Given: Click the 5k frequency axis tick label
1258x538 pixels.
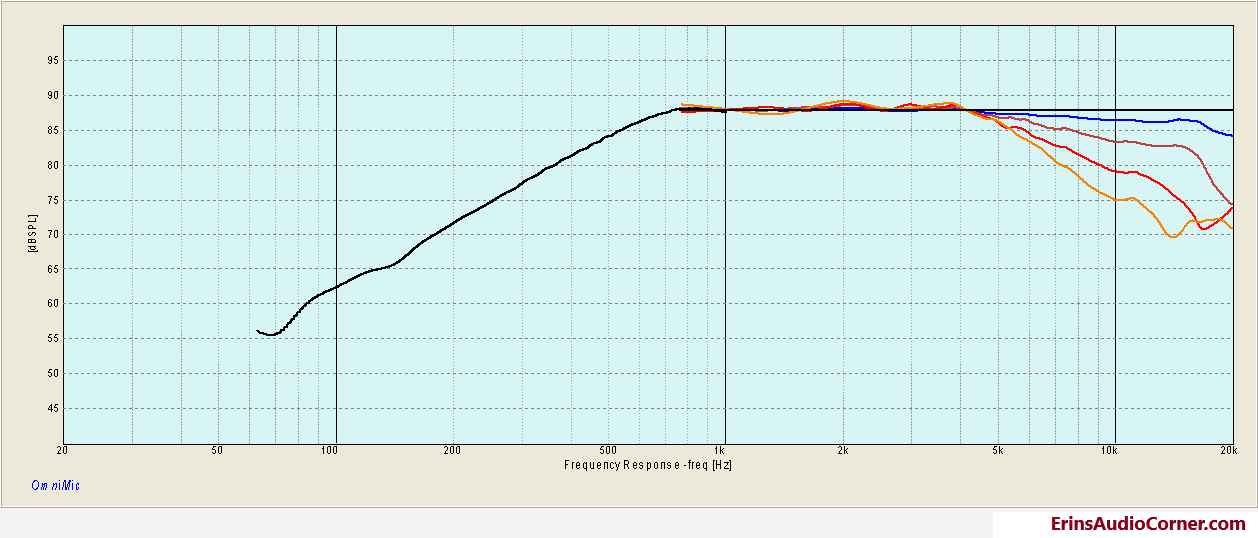Looking at the screenshot, I should point(998,451).
